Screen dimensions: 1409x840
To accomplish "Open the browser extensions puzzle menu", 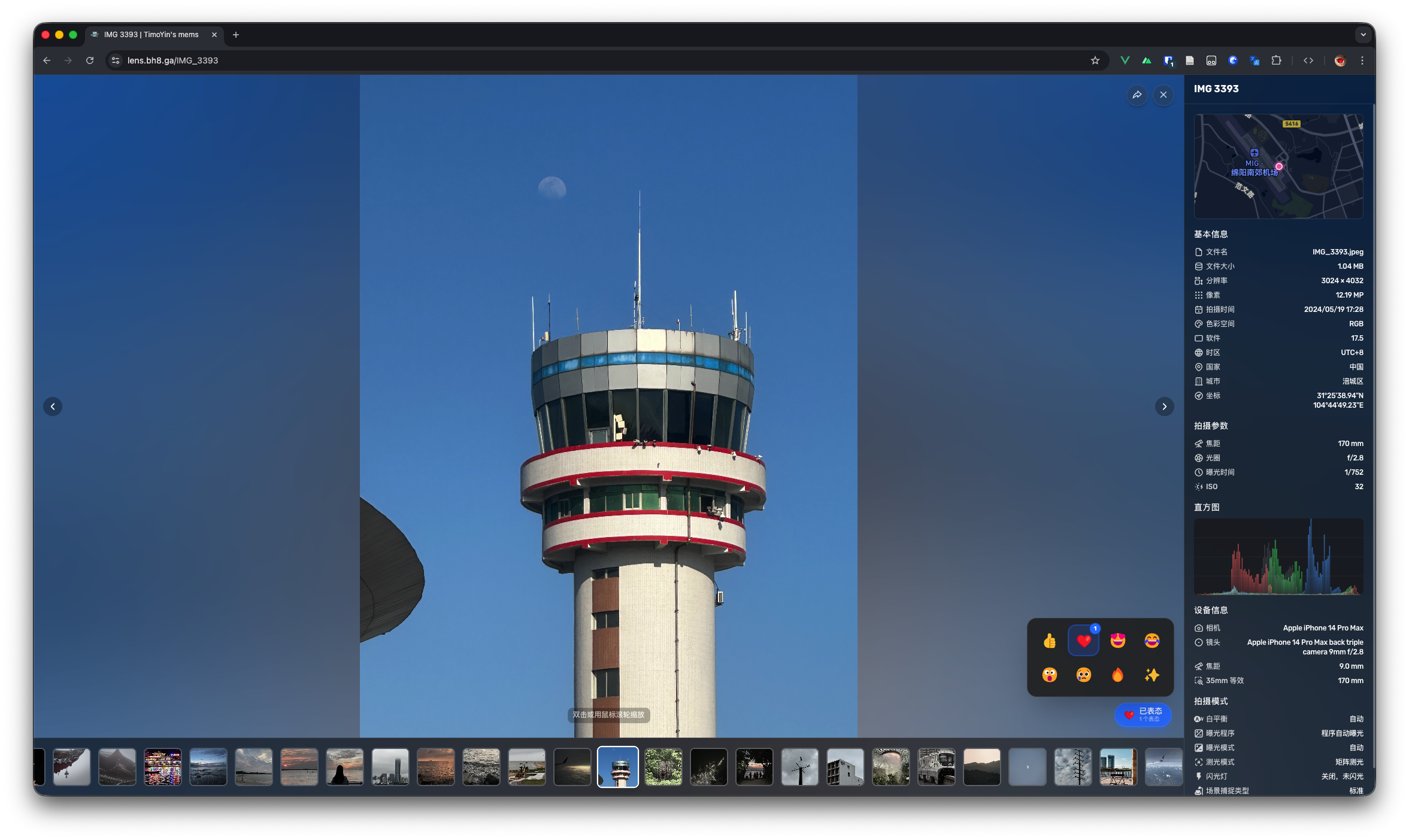I will coord(1276,60).
